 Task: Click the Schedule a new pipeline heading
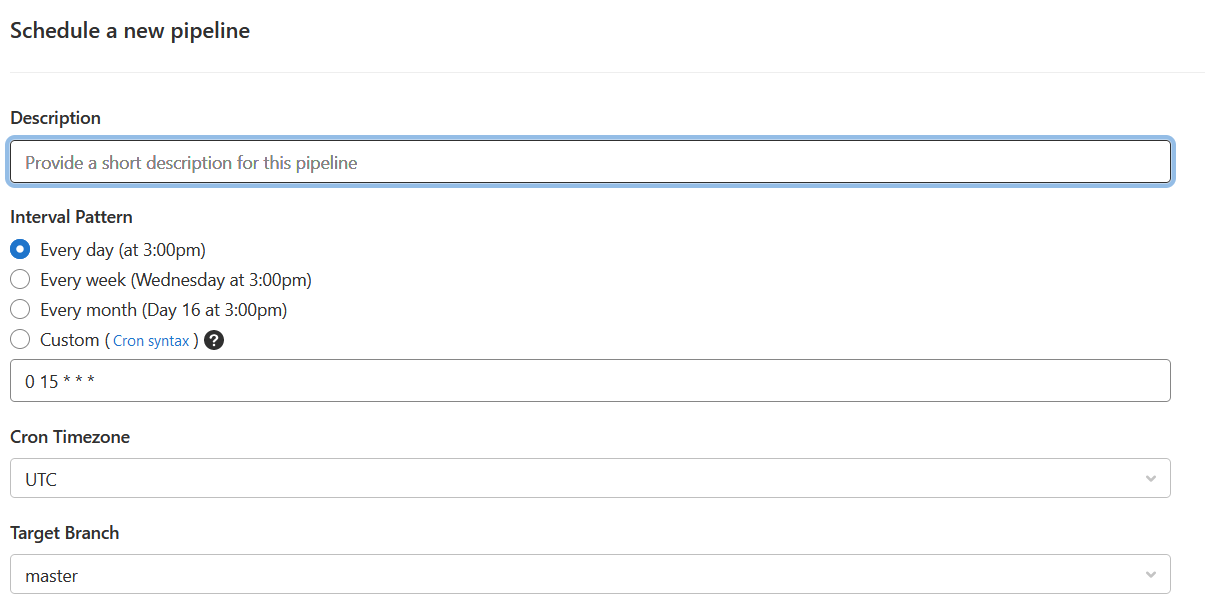point(130,31)
